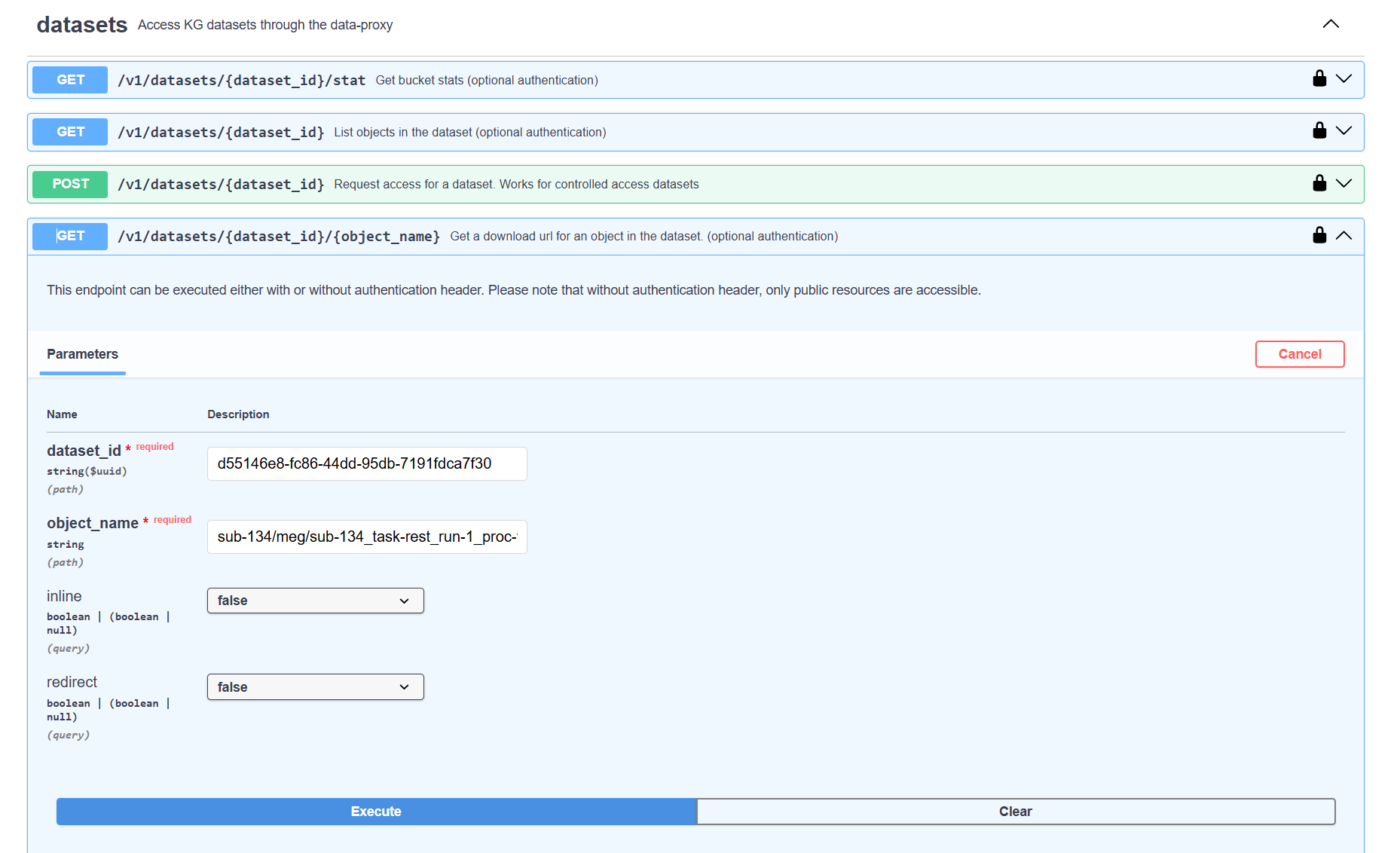Click the object_name input field
The height and width of the screenshot is (853, 1400).
[367, 537]
